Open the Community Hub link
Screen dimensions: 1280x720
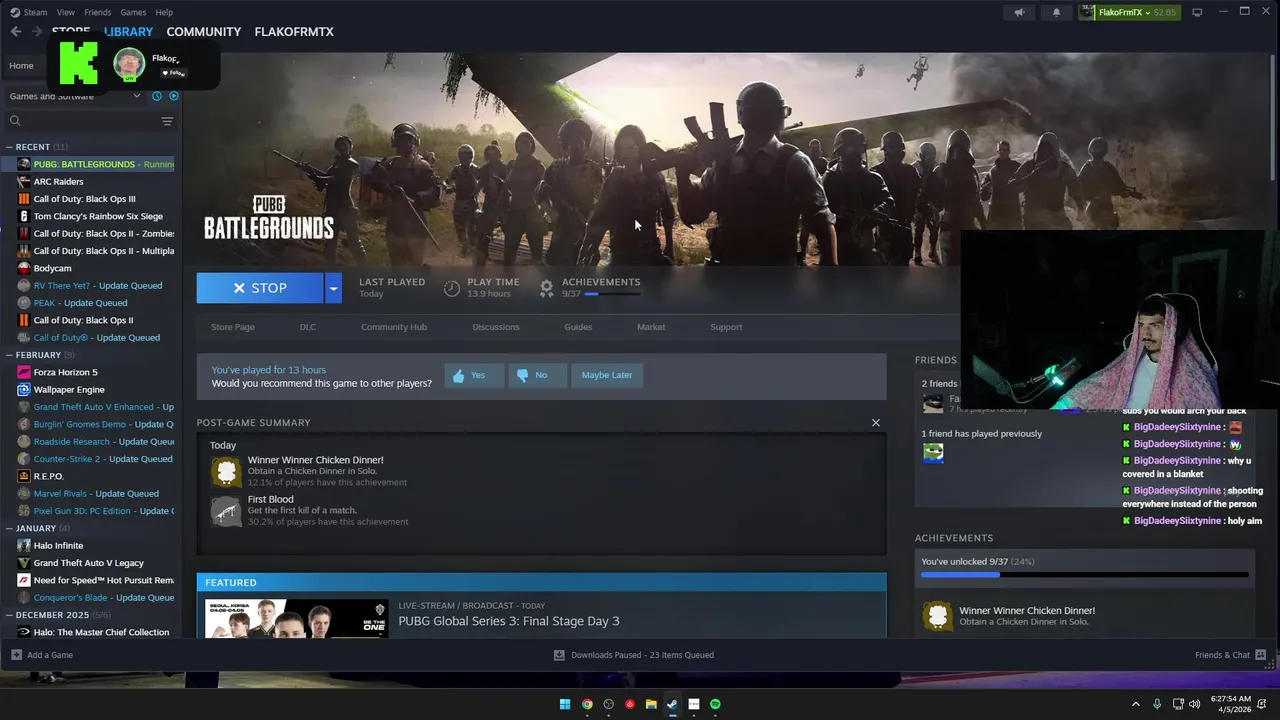tap(394, 327)
